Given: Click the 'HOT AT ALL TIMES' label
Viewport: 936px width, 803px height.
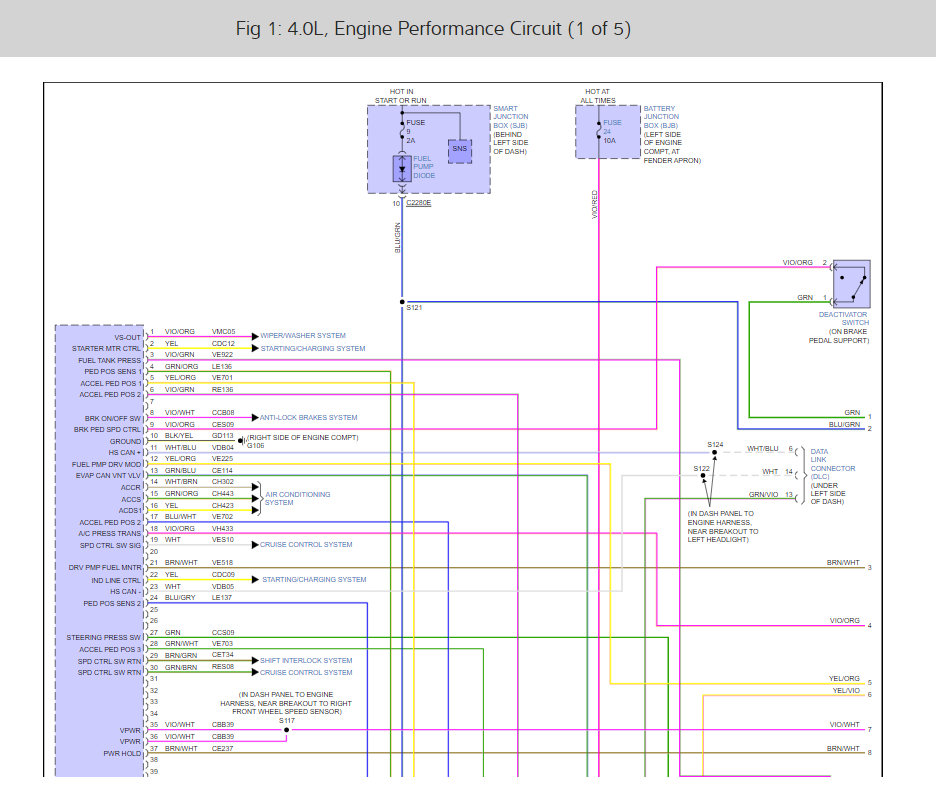Looking at the screenshot, I should tap(598, 96).
